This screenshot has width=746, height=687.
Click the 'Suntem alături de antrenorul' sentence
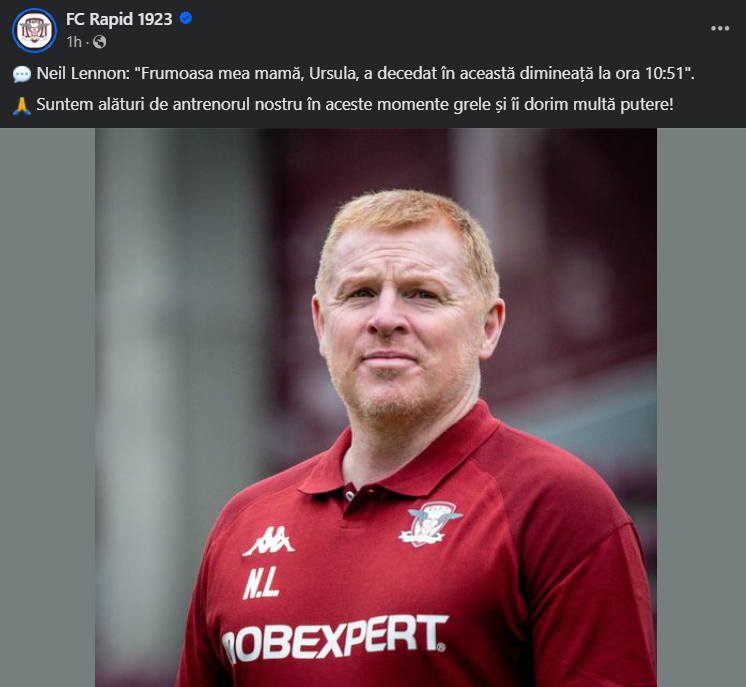(354, 104)
